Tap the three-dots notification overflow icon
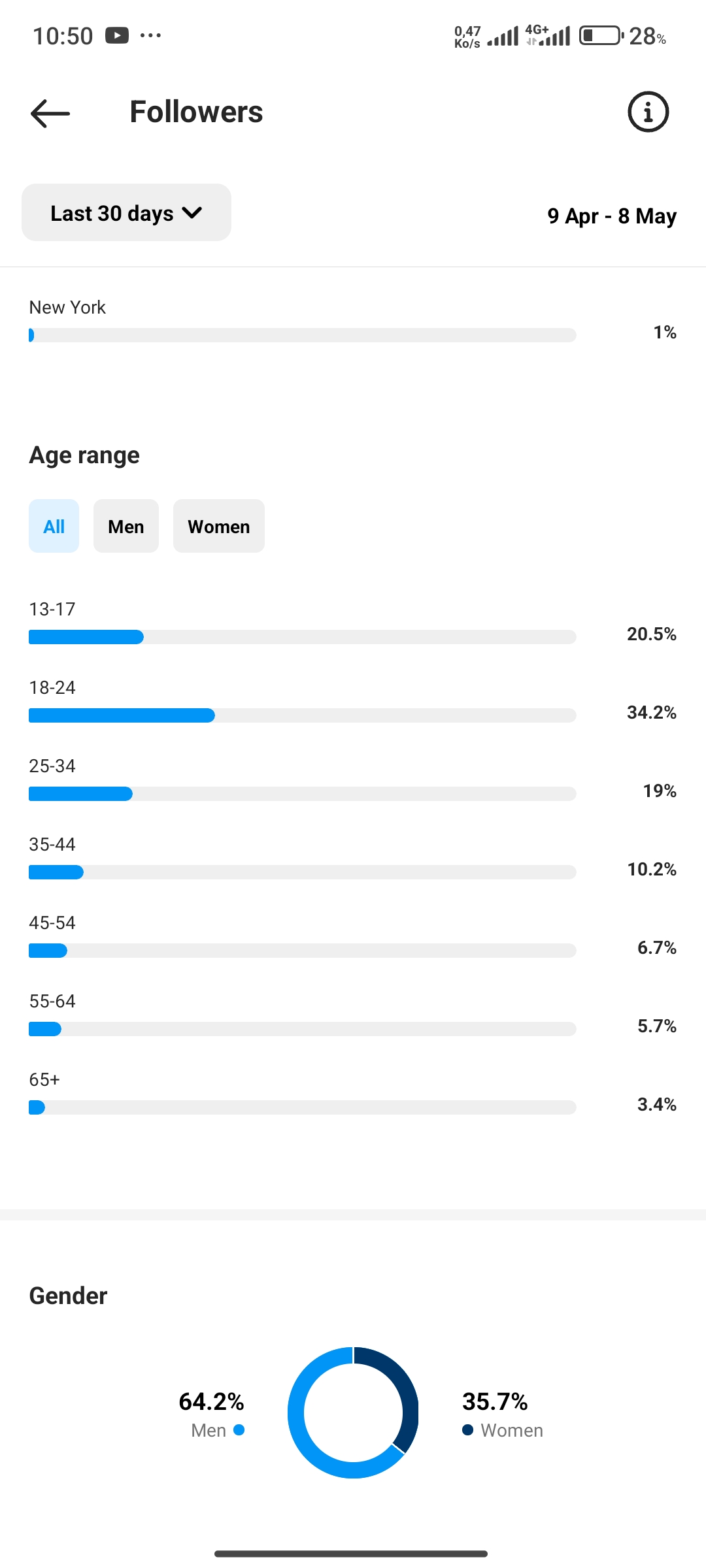This screenshot has height=1568, width=706. click(150, 35)
